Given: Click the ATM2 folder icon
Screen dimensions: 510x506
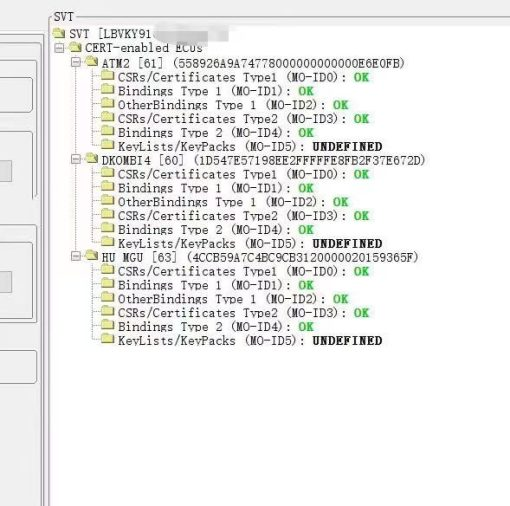Looking at the screenshot, I should tap(91, 61).
